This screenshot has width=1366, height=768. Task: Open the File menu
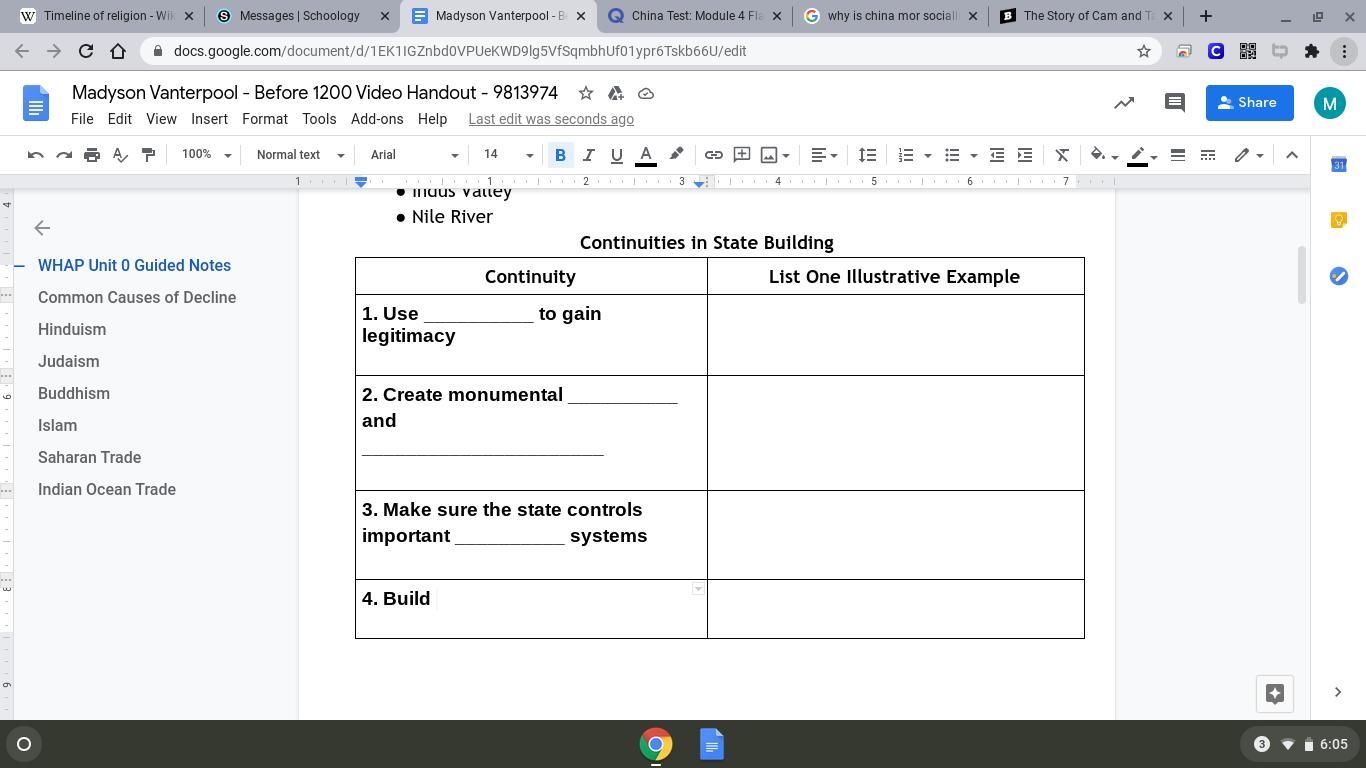tap(82, 119)
